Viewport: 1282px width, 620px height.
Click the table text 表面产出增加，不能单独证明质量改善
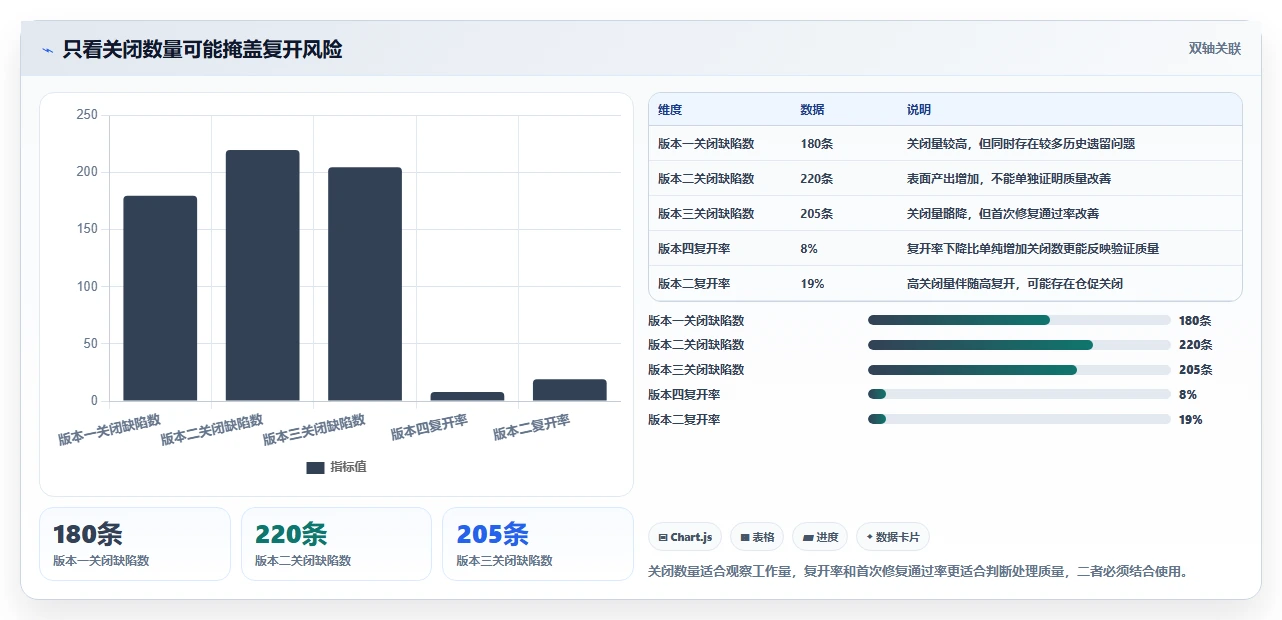(x=1008, y=179)
